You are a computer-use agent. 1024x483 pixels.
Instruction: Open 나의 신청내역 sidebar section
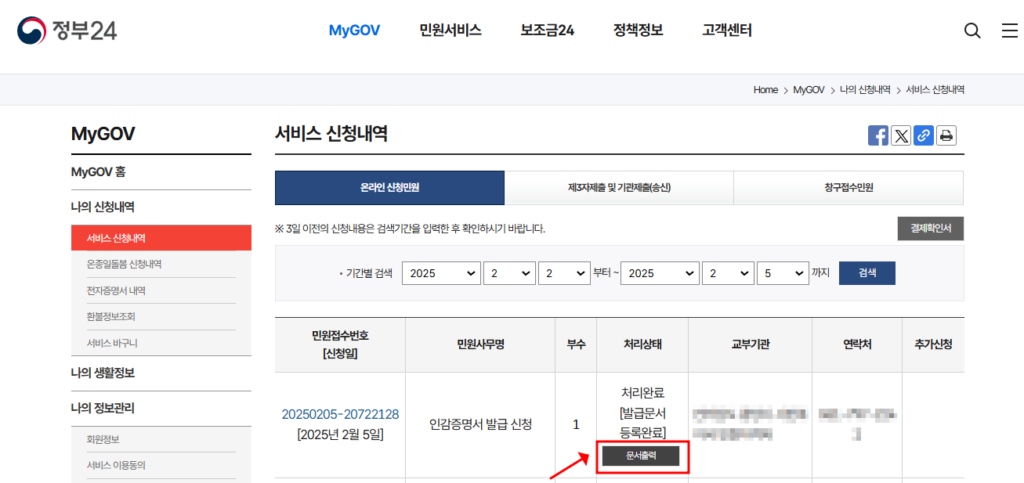[x=103, y=207]
